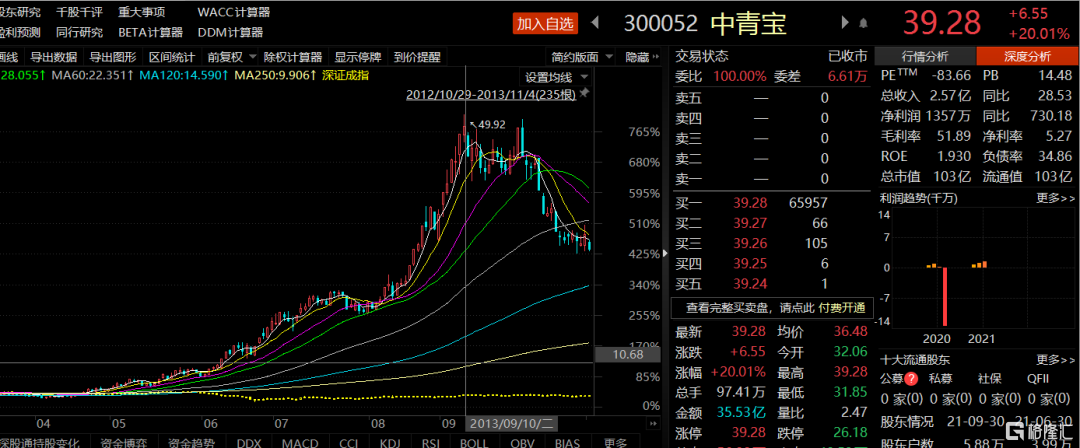Open 千股千评 menu item
The image size is (1080, 448).
pos(79,12)
